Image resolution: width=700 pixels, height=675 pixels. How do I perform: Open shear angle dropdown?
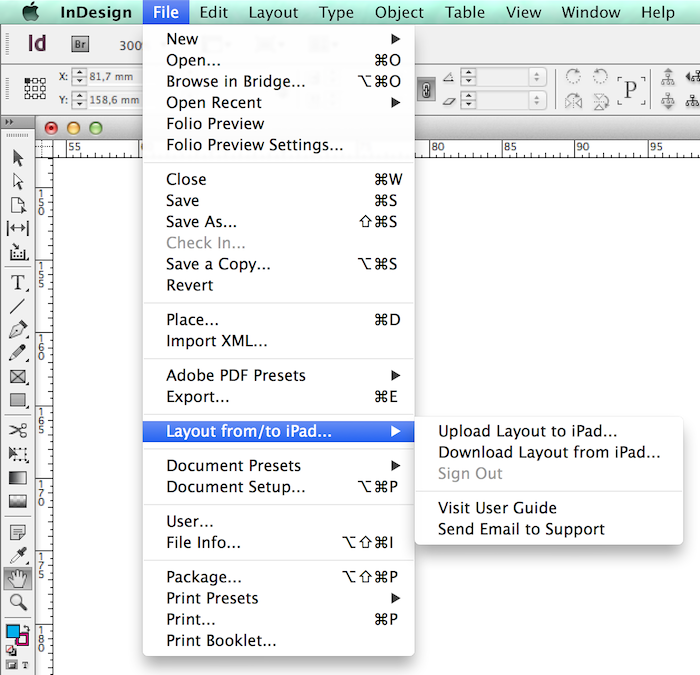click(537, 100)
